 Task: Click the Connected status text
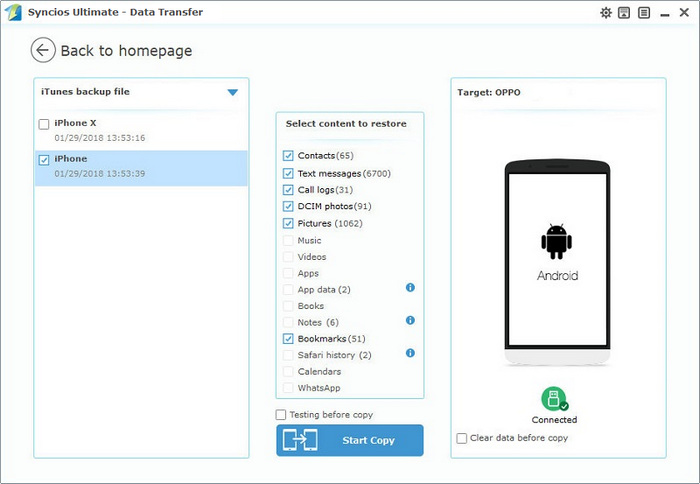(554, 420)
